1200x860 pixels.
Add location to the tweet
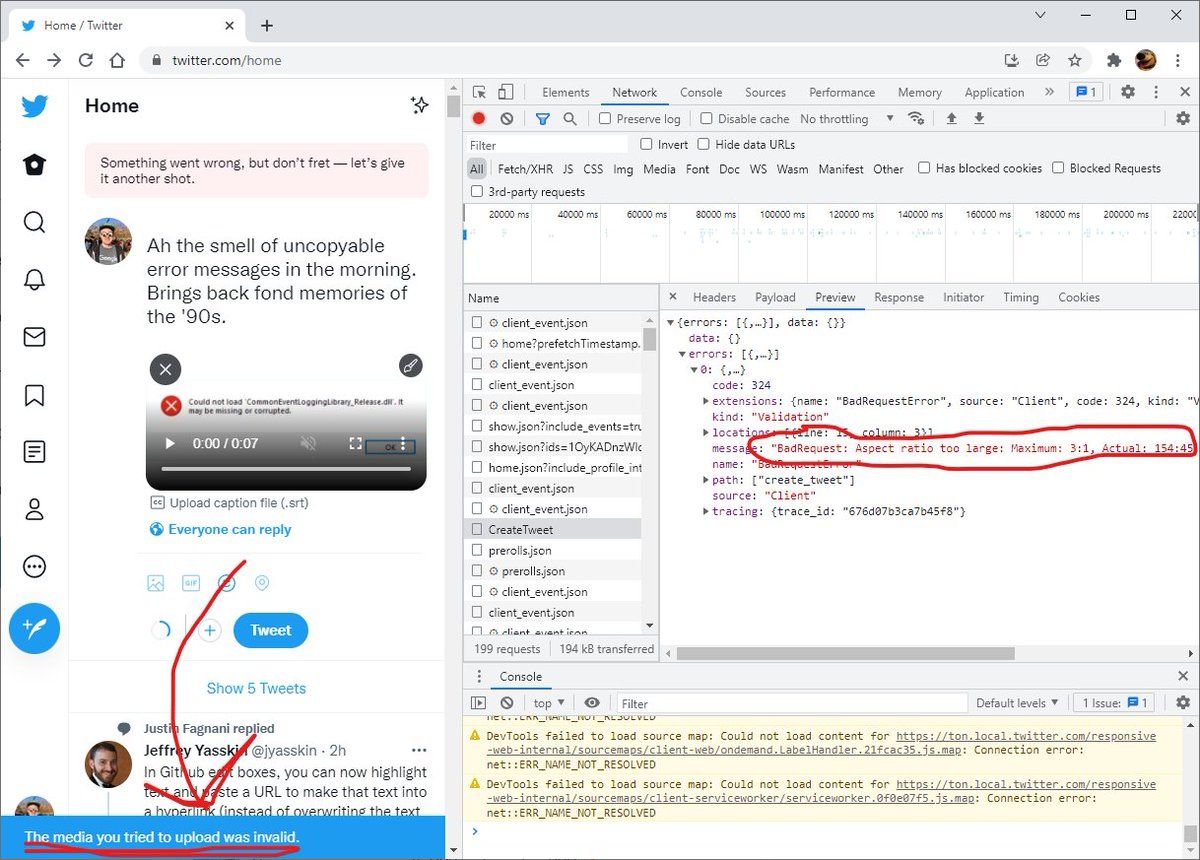(x=262, y=583)
